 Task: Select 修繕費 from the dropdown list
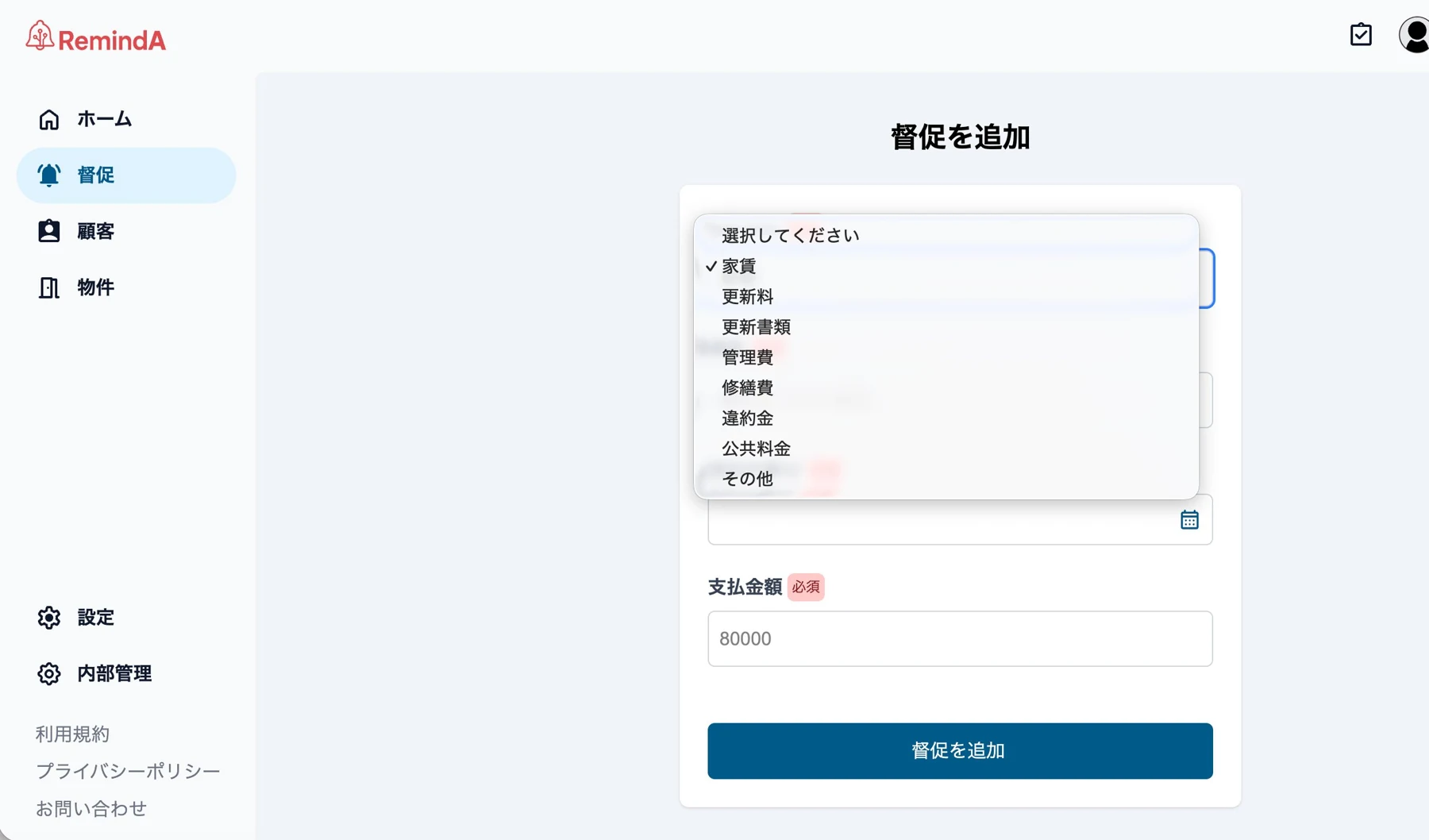[946, 387]
